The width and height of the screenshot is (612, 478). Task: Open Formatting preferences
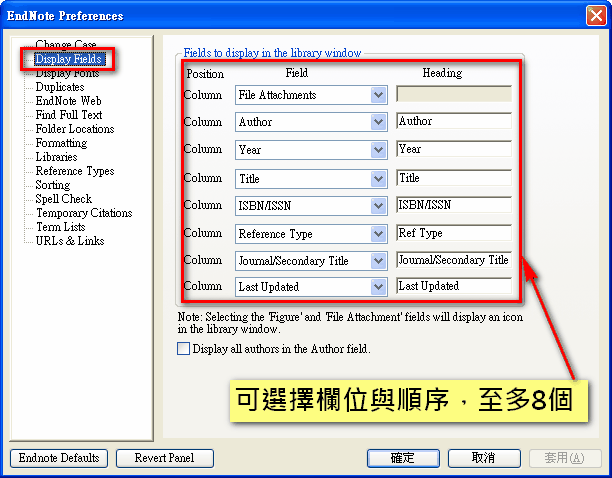(61, 143)
